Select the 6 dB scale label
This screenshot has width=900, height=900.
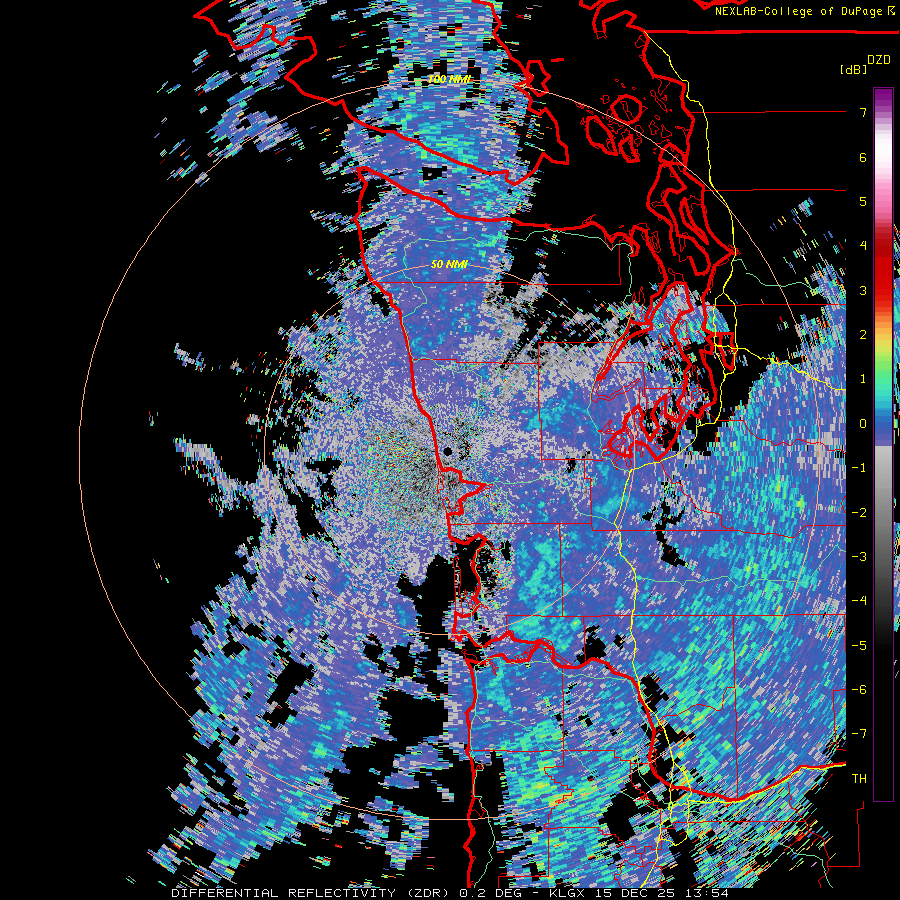(863, 157)
